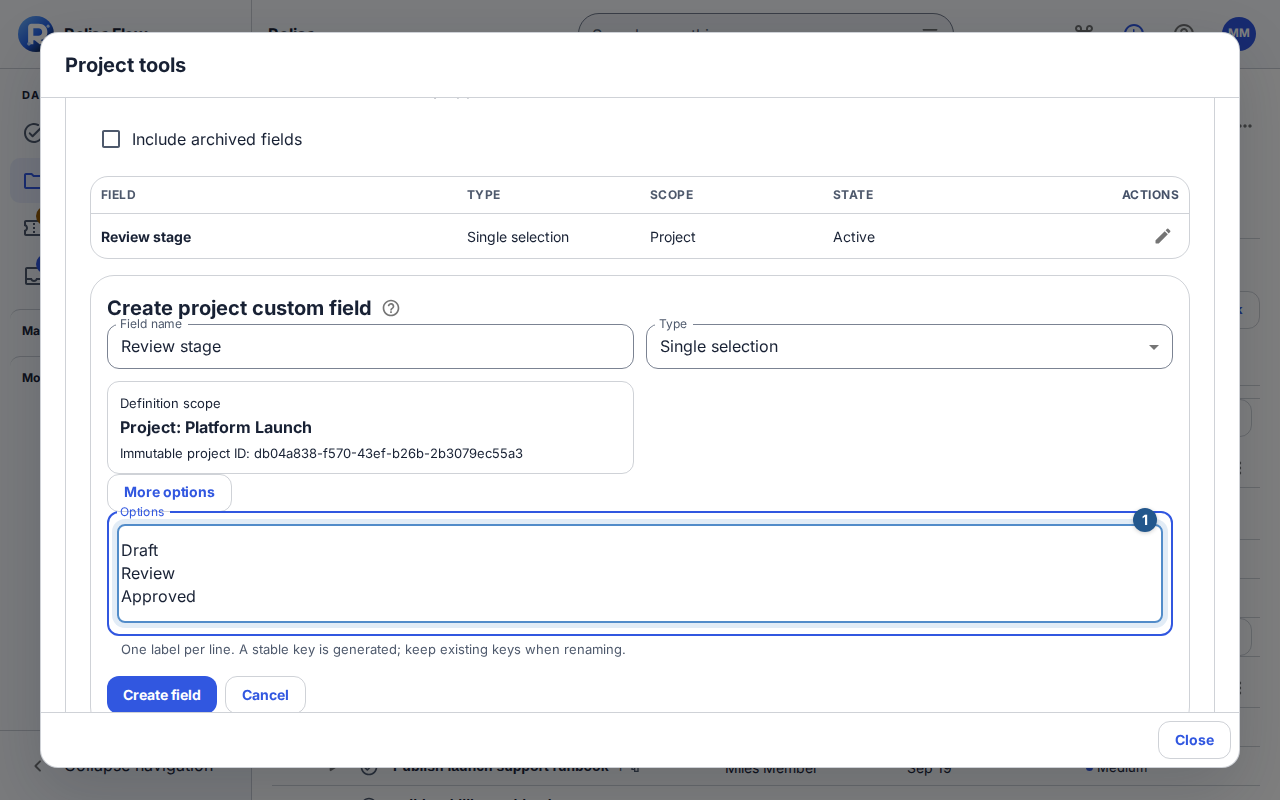Open the Type dropdown
The width and height of the screenshot is (1280, 800).
click(909, 346)
